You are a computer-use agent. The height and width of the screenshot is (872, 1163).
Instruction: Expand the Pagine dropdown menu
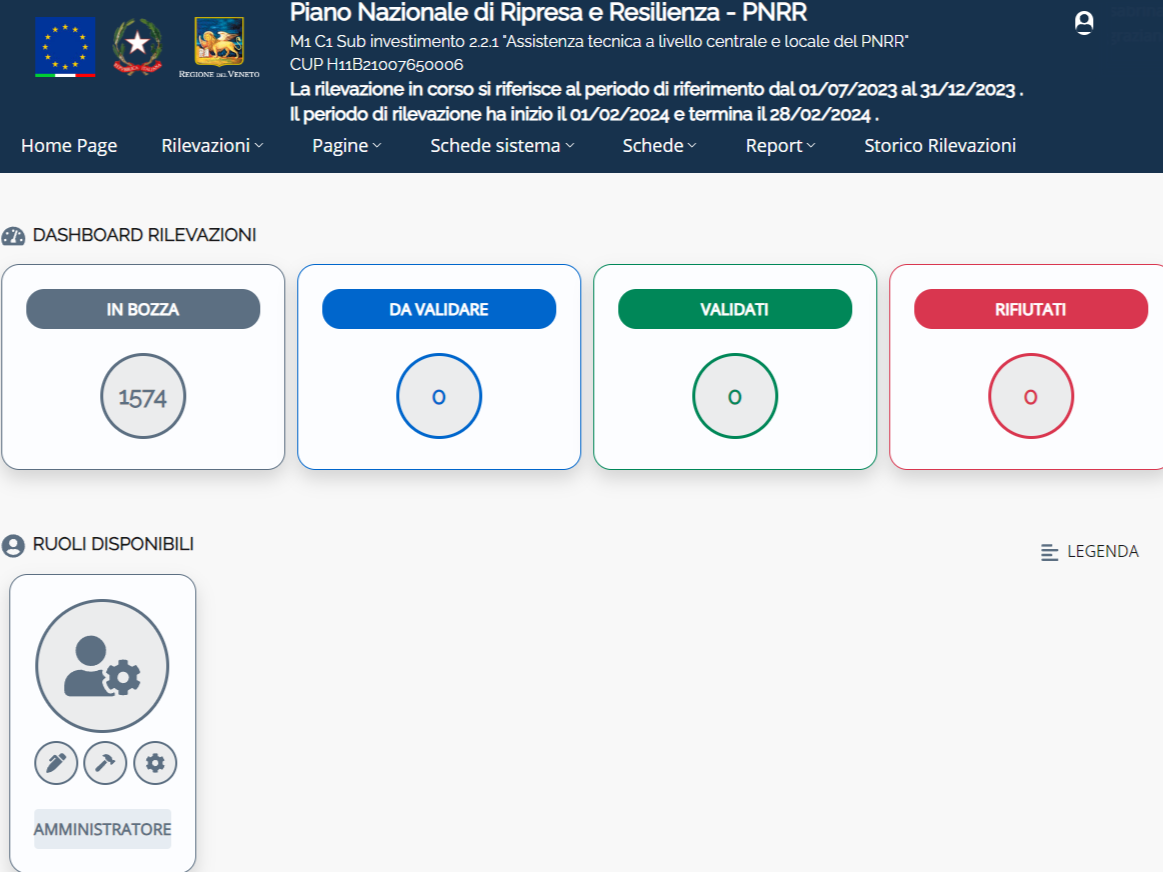pos(346,146)
